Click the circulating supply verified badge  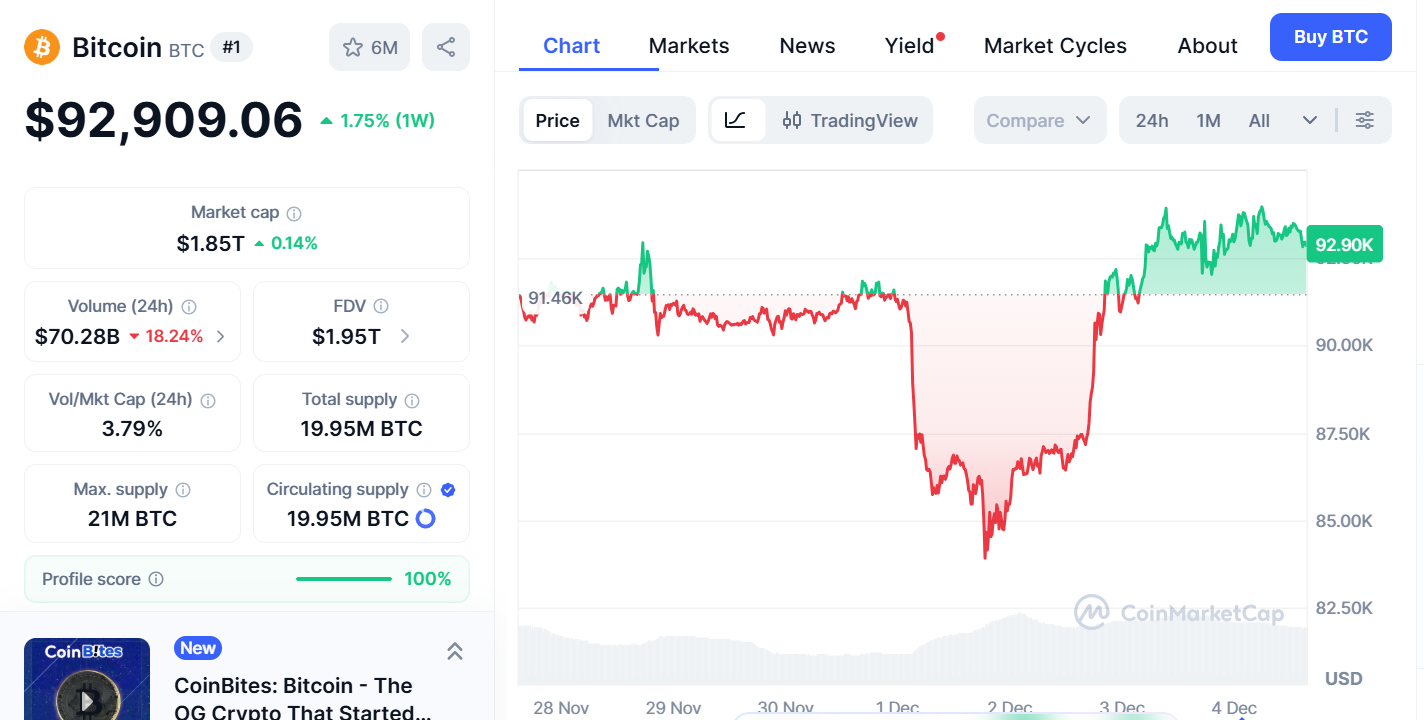[x=448, y=490]
